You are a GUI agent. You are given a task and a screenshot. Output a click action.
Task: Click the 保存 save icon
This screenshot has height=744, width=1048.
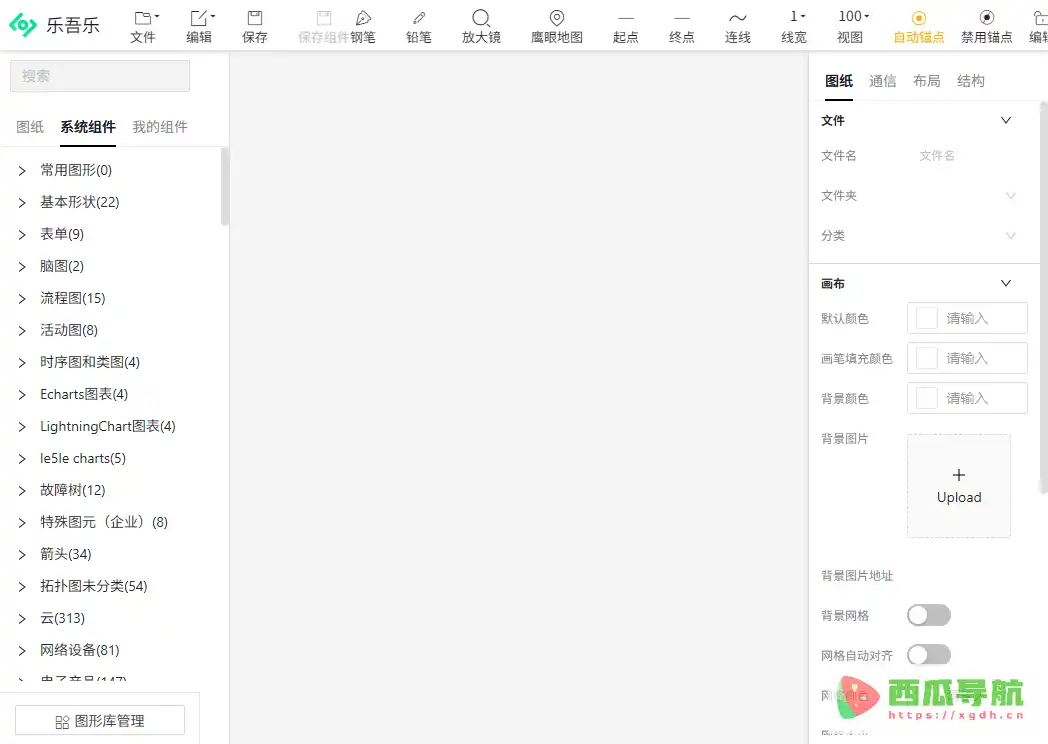click(255, 17)
